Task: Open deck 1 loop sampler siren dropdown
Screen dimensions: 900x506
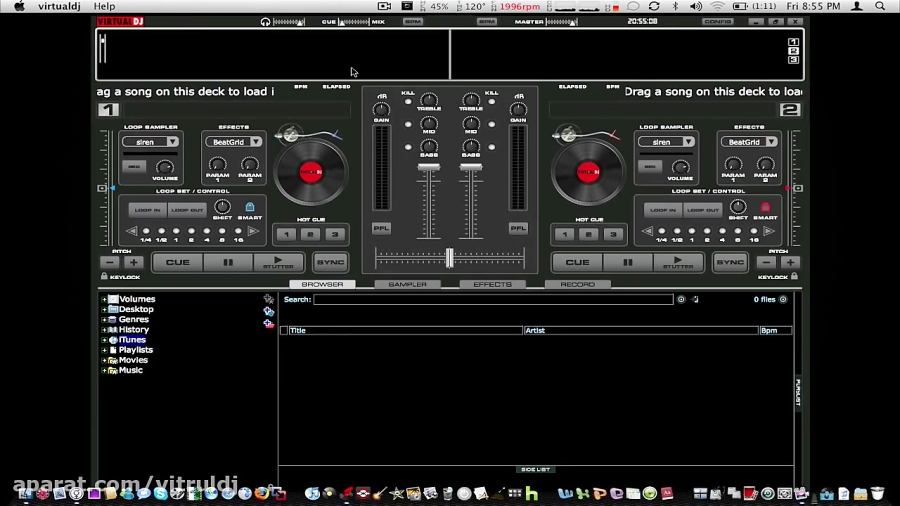Action: pyautogui.click(x=172, y=142)
